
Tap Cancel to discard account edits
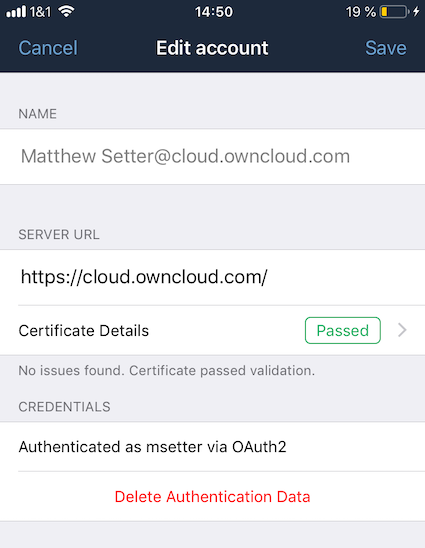coord(48,48)
